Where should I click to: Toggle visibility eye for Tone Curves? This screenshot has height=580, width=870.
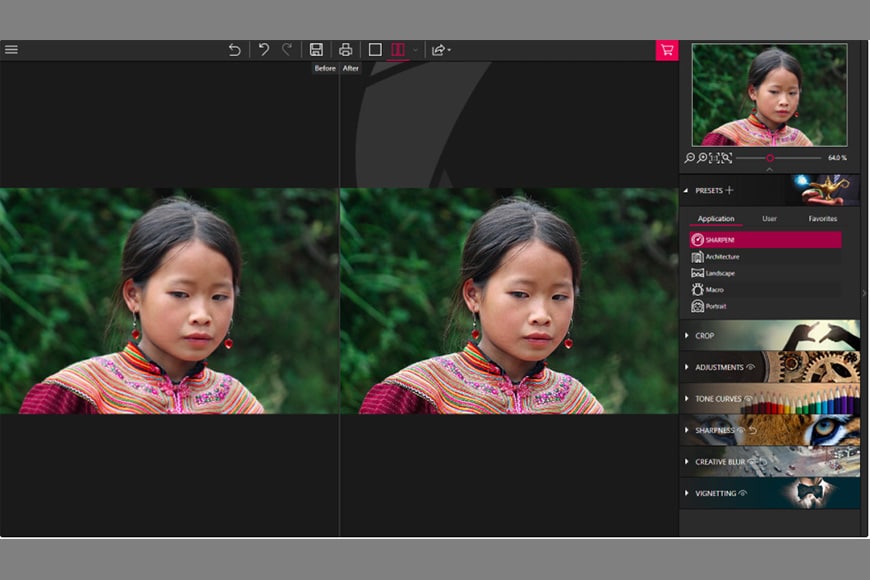click(748, 399)
